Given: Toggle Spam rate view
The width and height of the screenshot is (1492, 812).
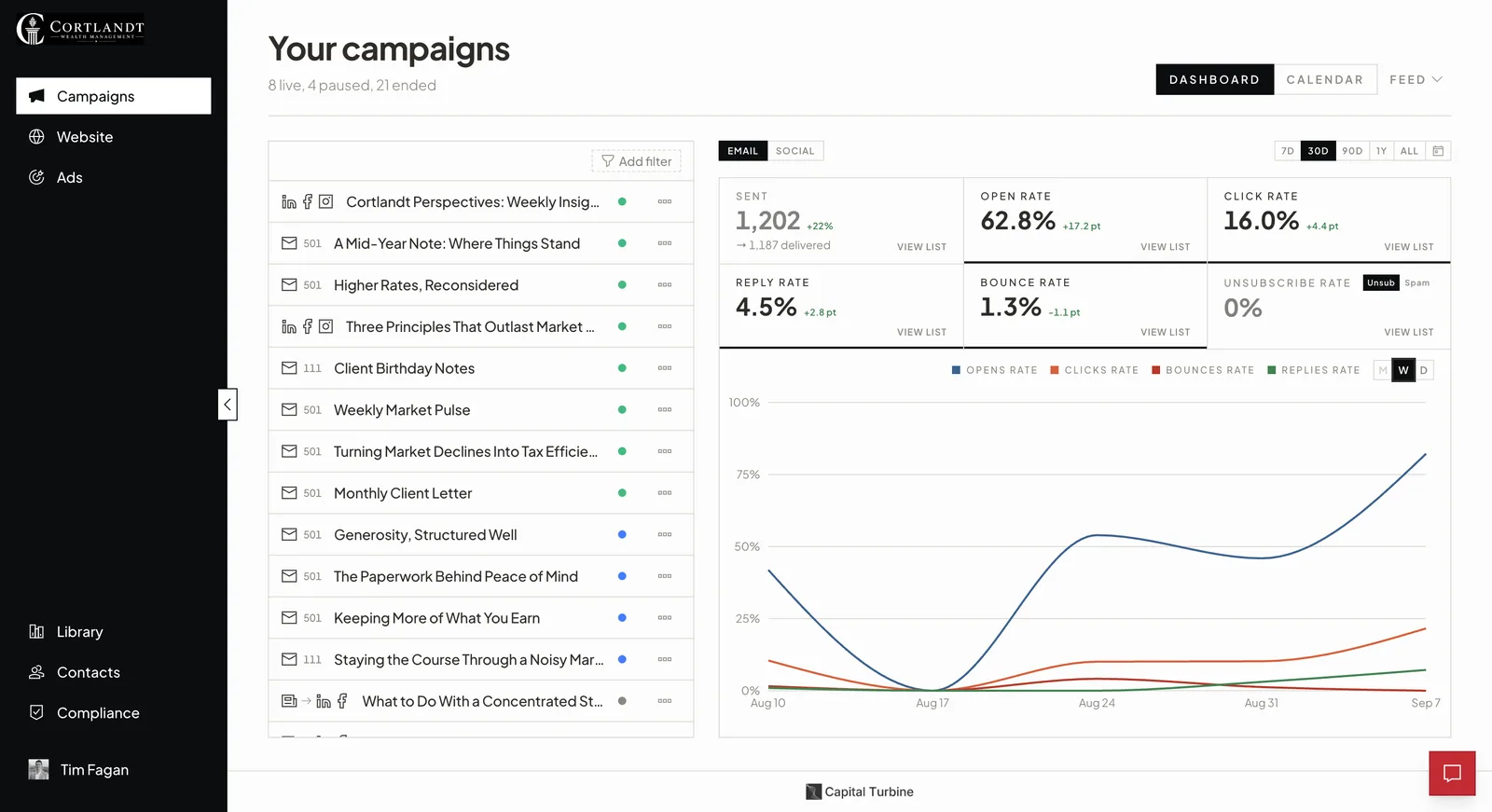Looking at the screenshot, I should coord(1416,282).
